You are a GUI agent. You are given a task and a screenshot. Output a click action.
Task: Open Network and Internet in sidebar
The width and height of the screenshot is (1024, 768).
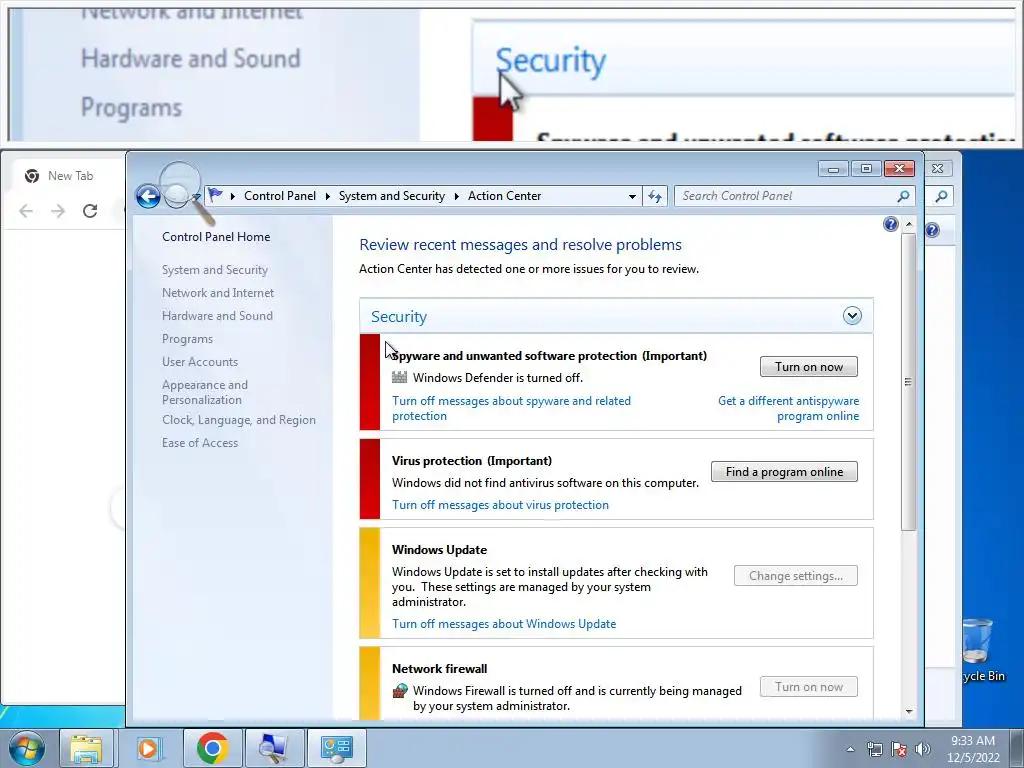pos(218,293)
